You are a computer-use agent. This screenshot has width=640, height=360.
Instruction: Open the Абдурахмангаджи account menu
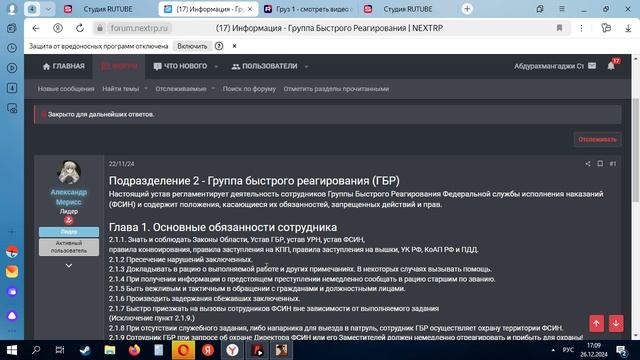pos(549,66)
